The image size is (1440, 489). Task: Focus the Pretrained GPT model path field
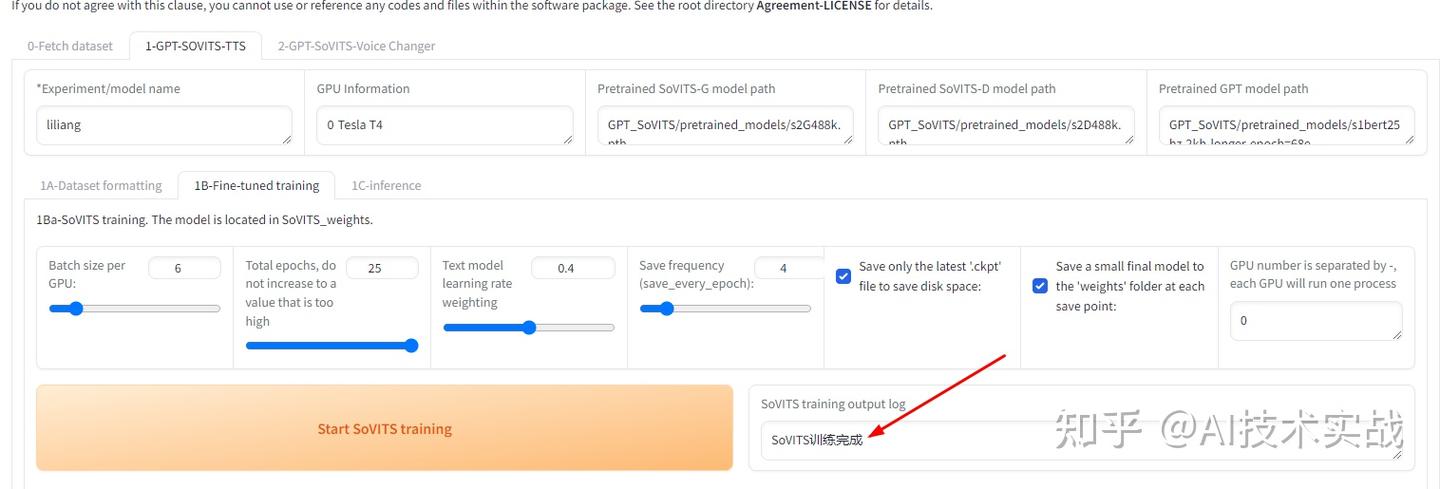pos(1287,126)
